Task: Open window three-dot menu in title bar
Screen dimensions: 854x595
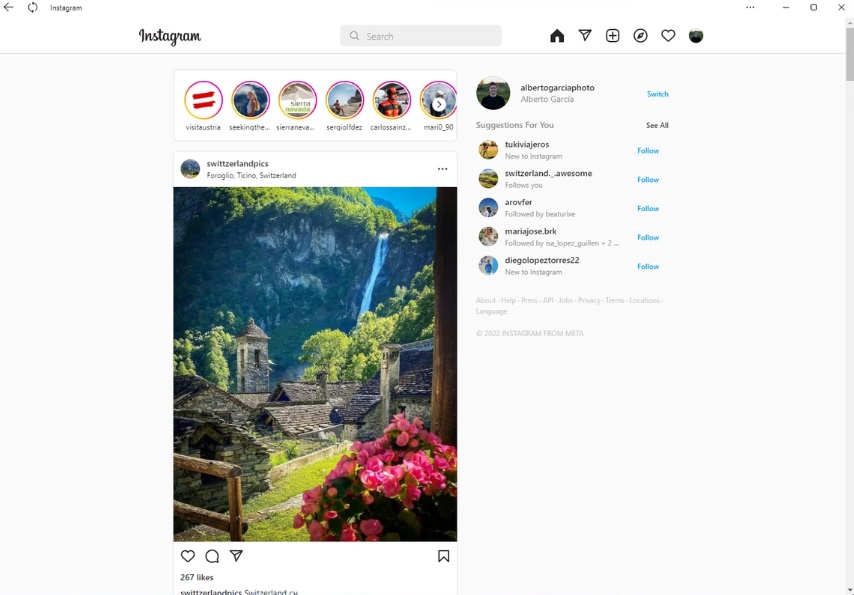Action: tap(750, 8)
